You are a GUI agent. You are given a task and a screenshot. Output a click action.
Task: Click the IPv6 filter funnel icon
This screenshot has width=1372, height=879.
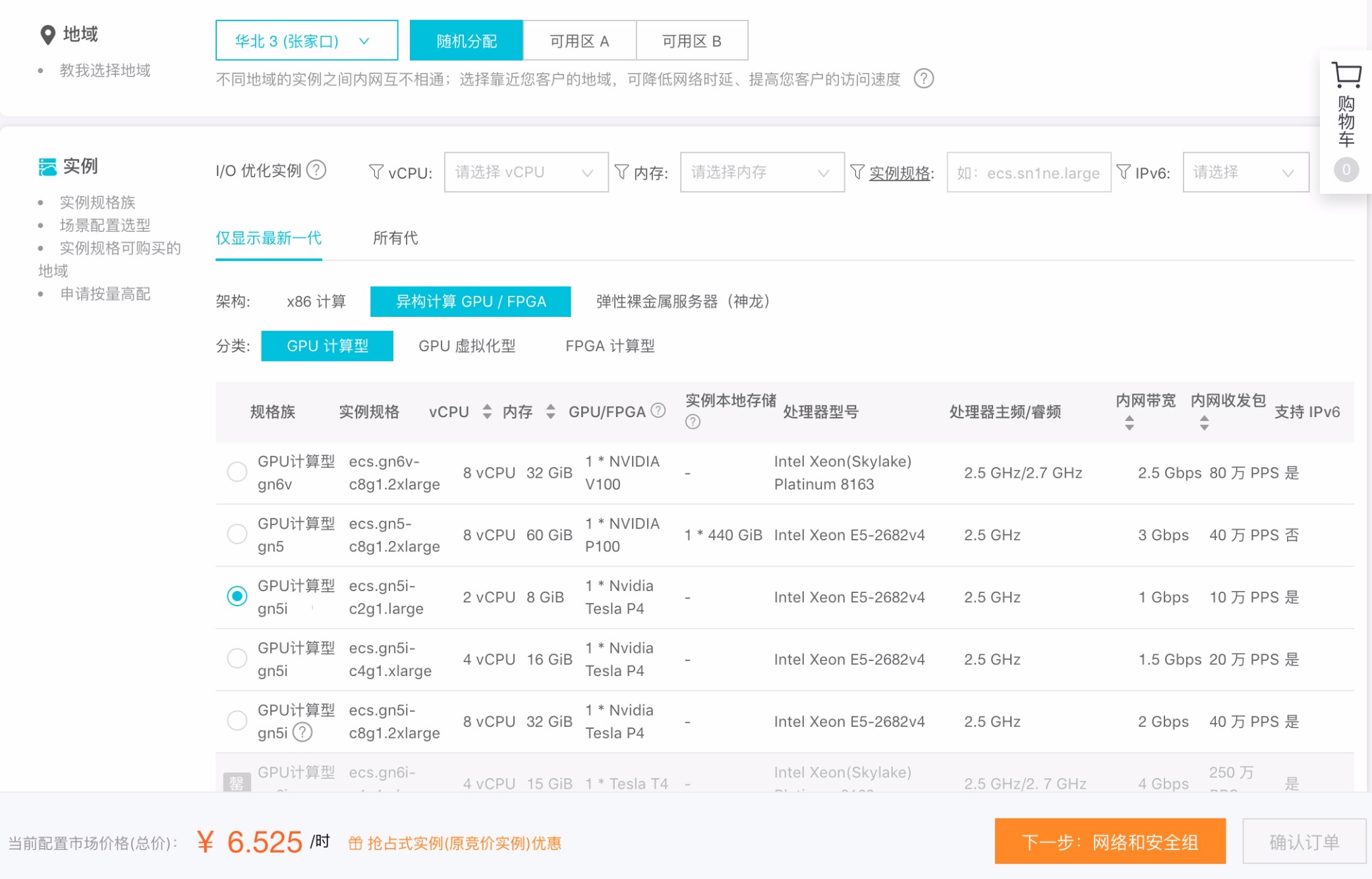[x=1124, y=172]
